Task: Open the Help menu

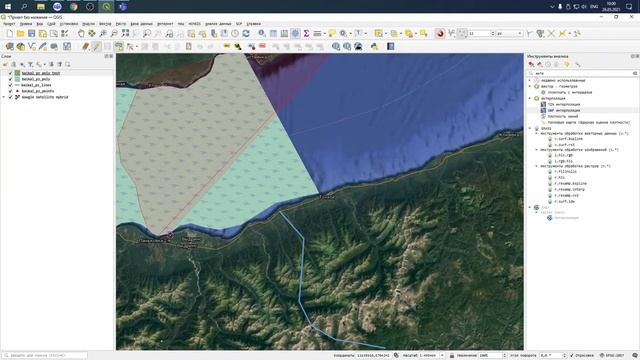Action: point(253,24)
